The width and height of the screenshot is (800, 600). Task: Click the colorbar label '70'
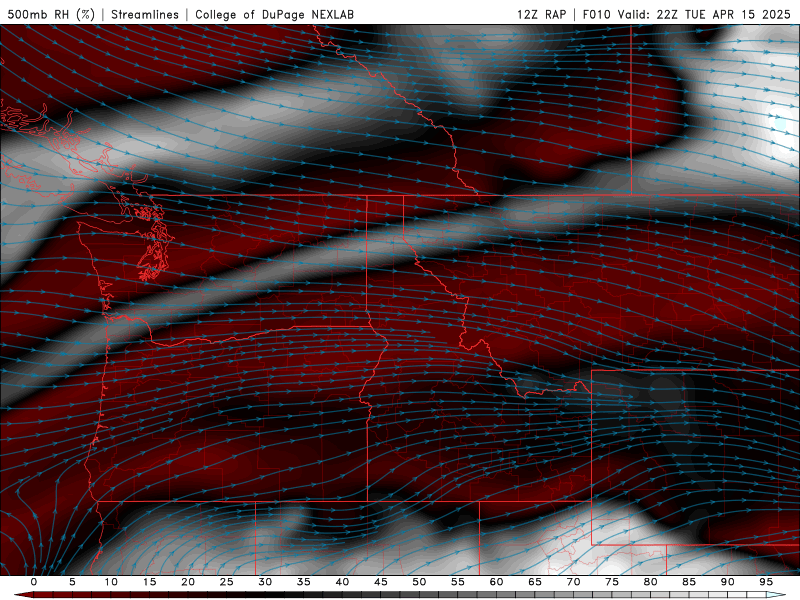573,582
